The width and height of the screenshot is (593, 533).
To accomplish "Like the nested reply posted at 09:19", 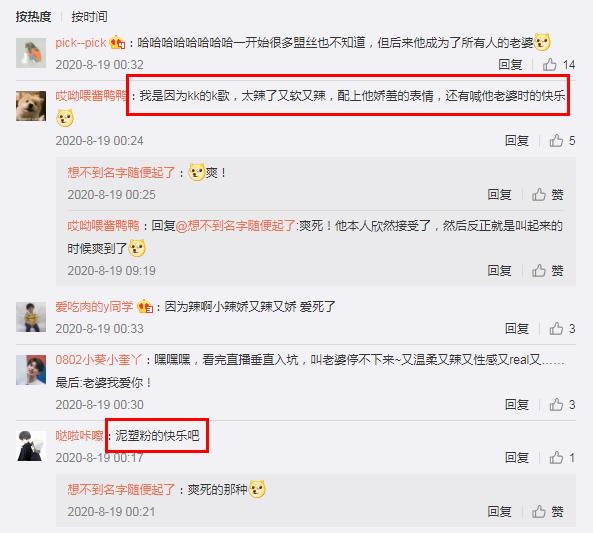I will click(x=548, y=270).
